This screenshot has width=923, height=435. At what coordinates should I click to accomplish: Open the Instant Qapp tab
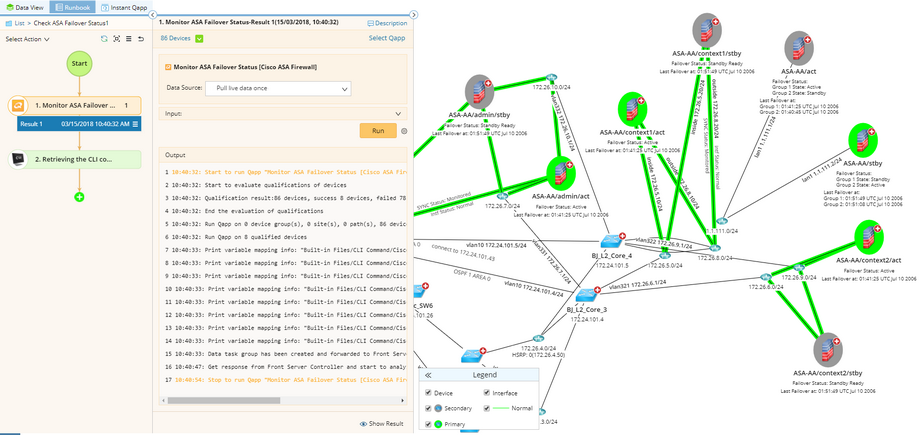pyautogui.click(x=122, y=8)
